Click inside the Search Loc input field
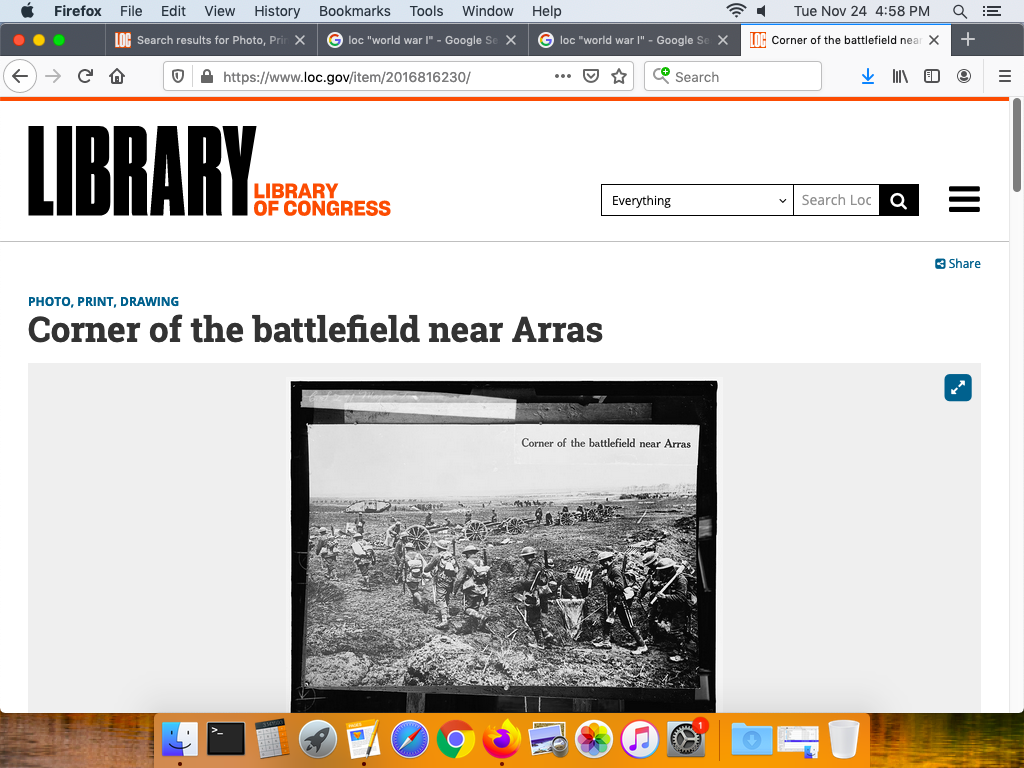The height and width of the screenshot is (768, 1024). tap(836, 200)
